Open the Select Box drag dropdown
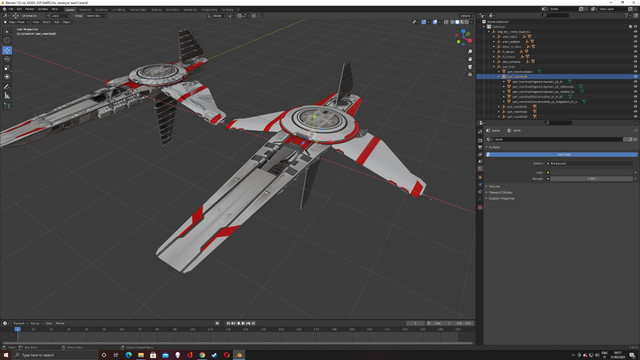Viewport: 640px width, 360px height. (96, 16)
